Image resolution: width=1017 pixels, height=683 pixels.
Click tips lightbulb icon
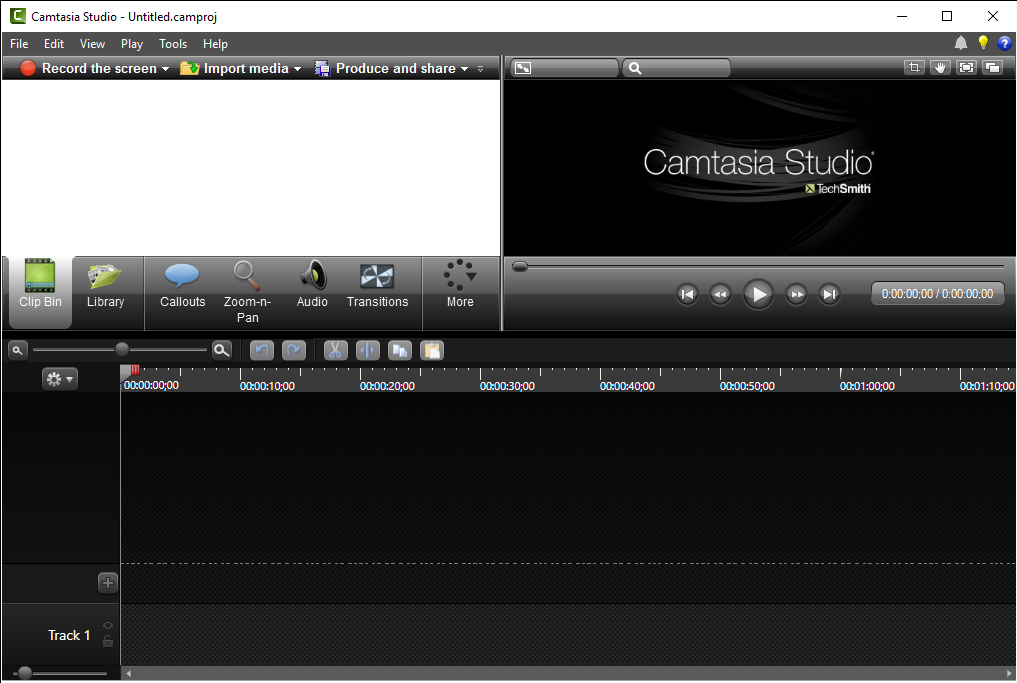pyautogui.click(x=983, y=43)
